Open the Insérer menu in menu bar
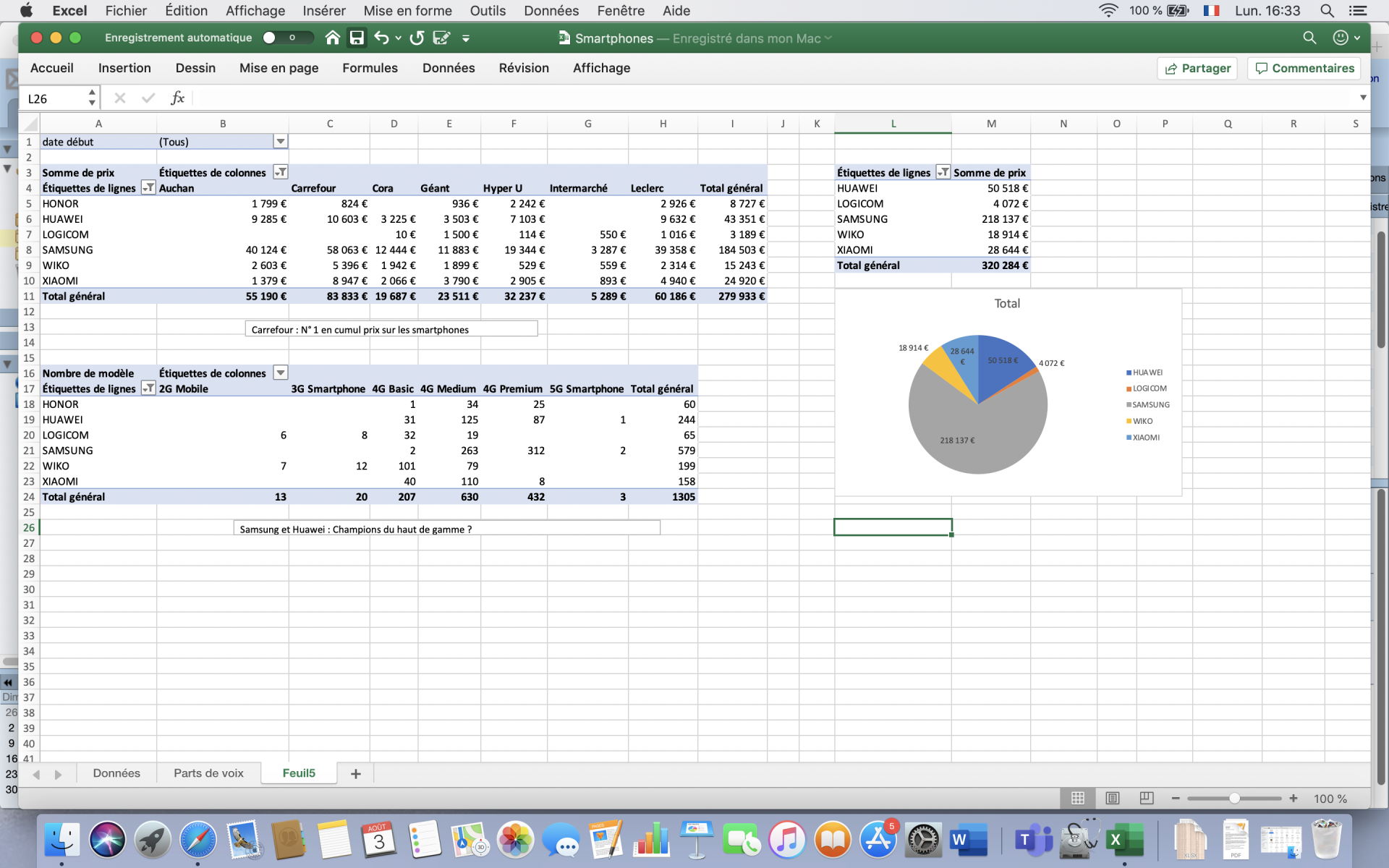 click(x=323, y=11)
